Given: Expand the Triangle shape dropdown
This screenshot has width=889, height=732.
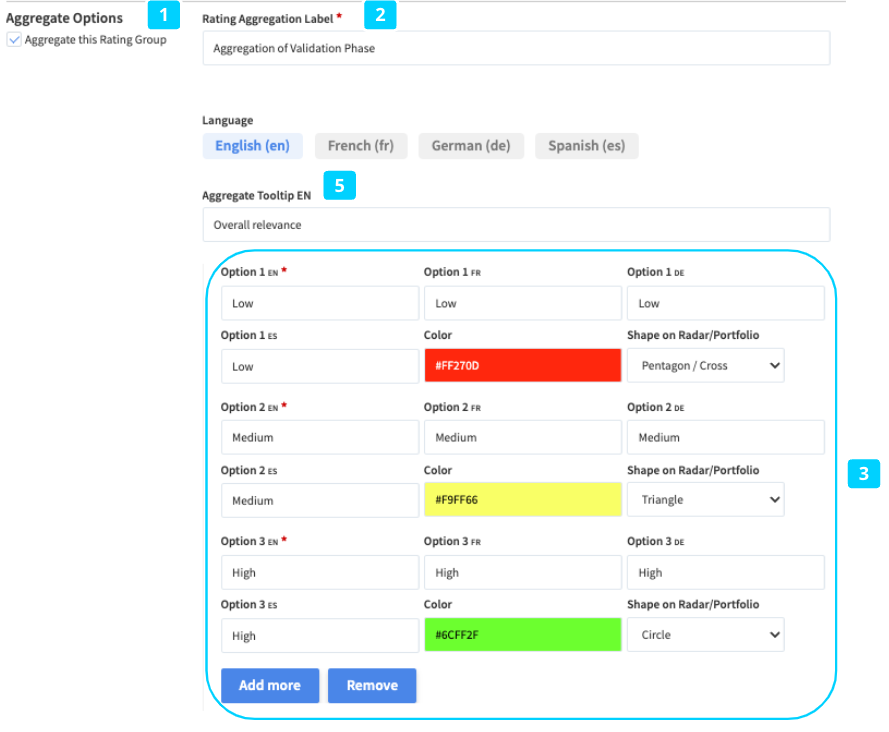Looking at the screenshot, I should point(705,500).
